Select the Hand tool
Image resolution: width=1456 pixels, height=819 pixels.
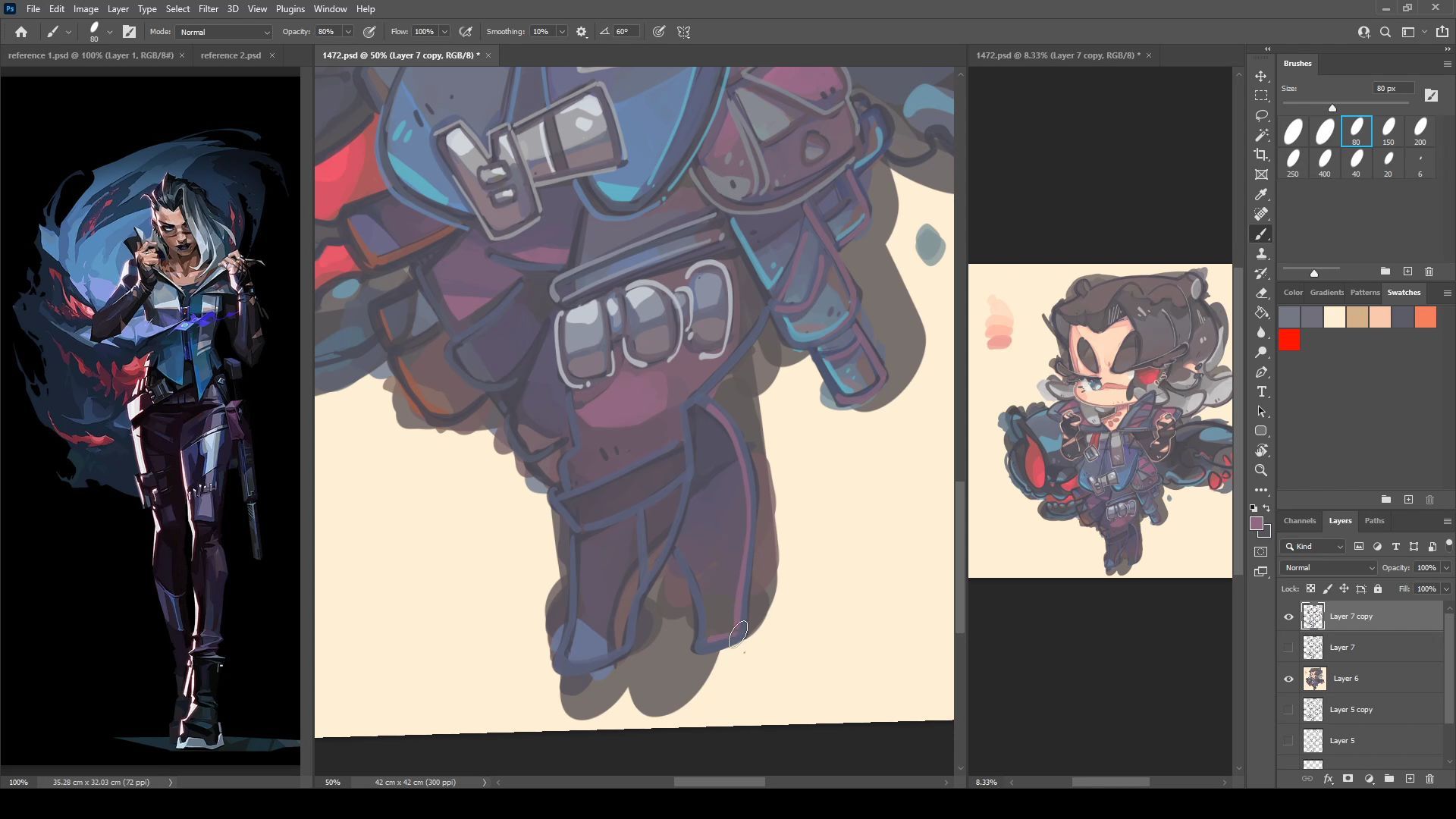click(x=1261, y=451)
